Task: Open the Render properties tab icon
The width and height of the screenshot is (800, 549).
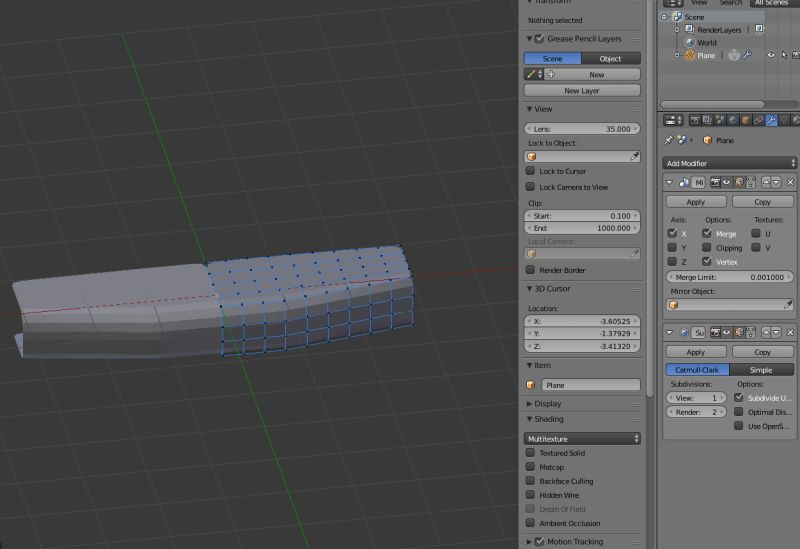Action: tap(694, 120)
